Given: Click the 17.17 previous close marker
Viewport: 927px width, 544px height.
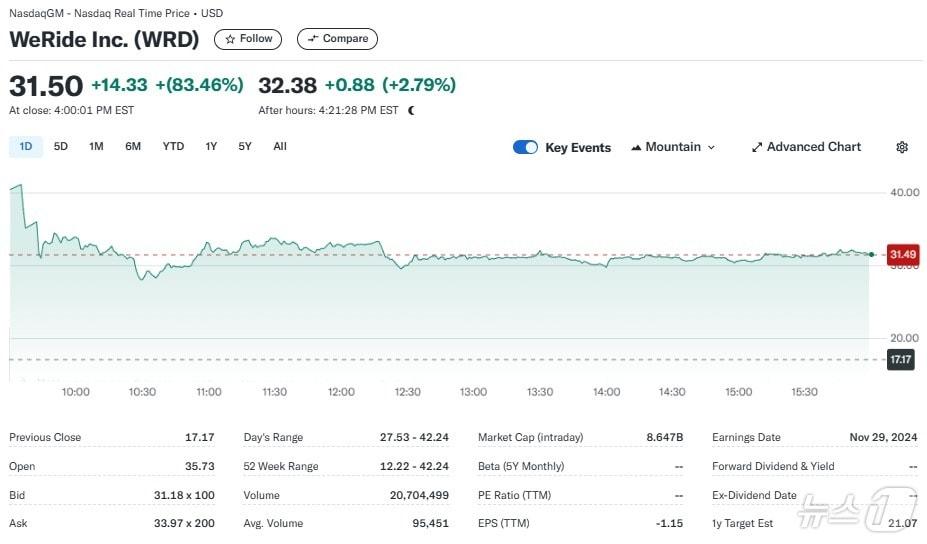Looking at the screenshot, I should tap(901, 359).
